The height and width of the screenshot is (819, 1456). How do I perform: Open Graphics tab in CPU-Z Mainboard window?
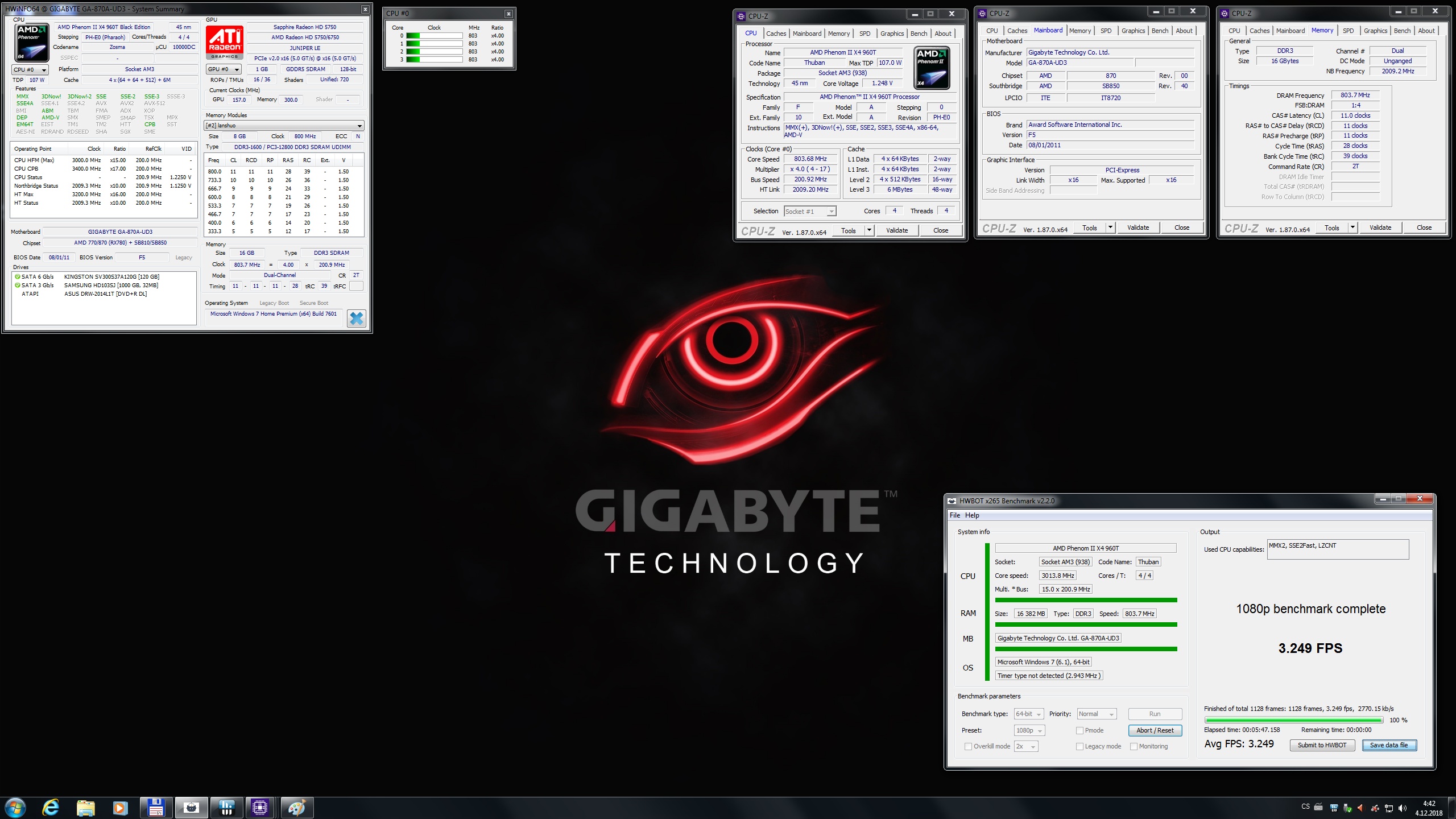pyautogui.click(x=1133, y=31)
